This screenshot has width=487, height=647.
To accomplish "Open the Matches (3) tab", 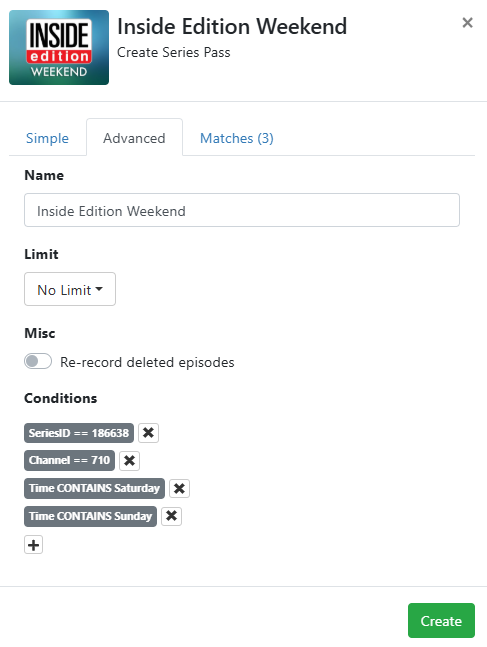I will click(236, 138).
